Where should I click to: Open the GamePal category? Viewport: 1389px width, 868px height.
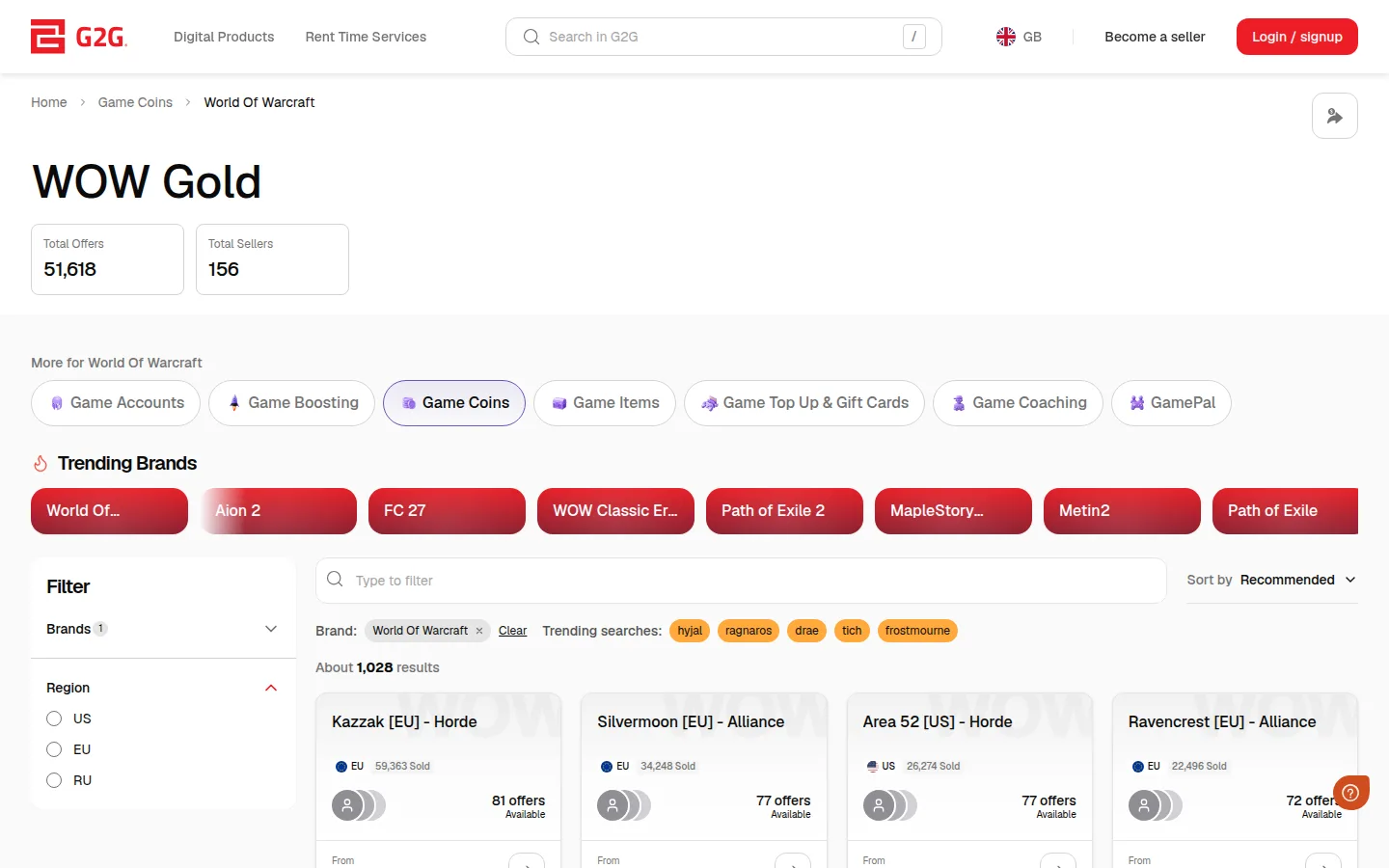pyautogui.click(x=1171, y=403)
